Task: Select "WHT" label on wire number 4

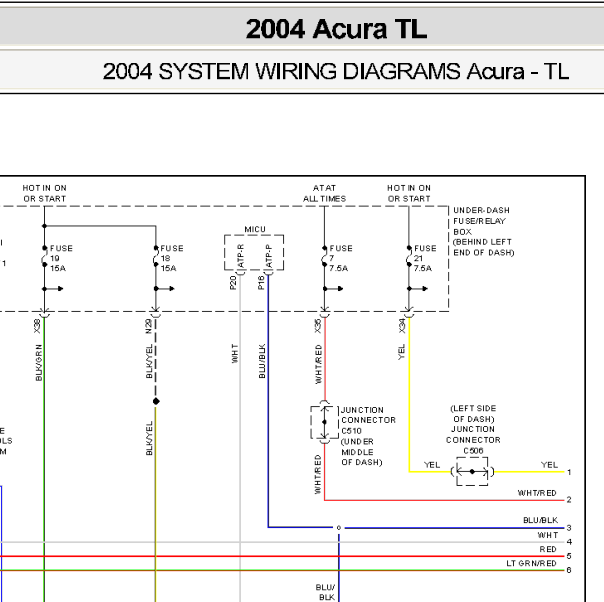Action: (x=548, y=535)
